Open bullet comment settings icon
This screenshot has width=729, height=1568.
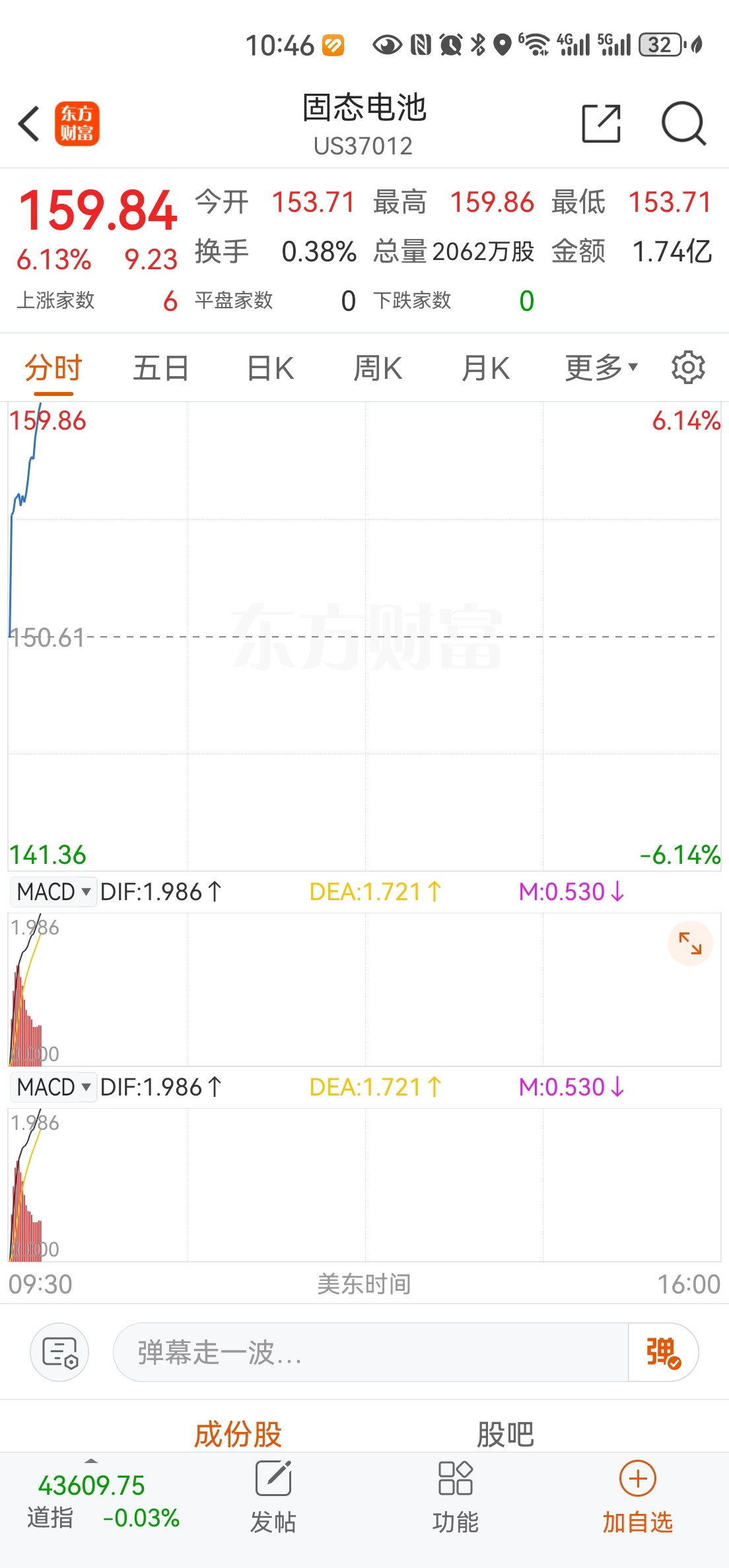click(x=59, y=1352)
